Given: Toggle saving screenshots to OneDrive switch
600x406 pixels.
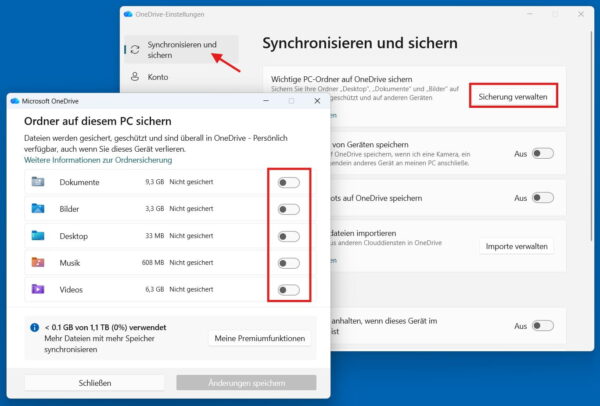Looking at the screenshot, I should [x=543, y=198].
